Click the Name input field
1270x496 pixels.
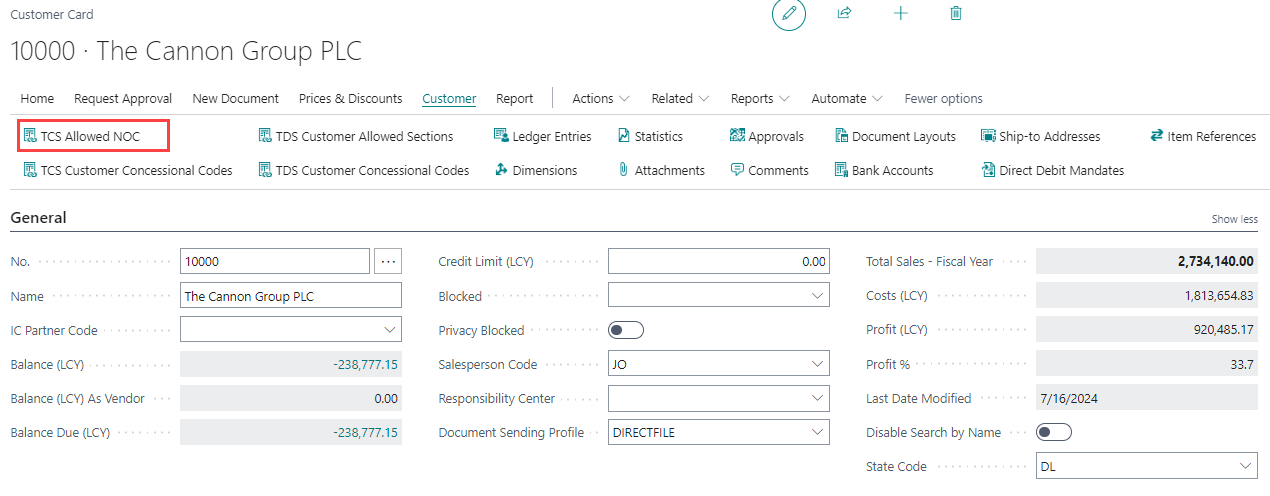coord(290,296)
